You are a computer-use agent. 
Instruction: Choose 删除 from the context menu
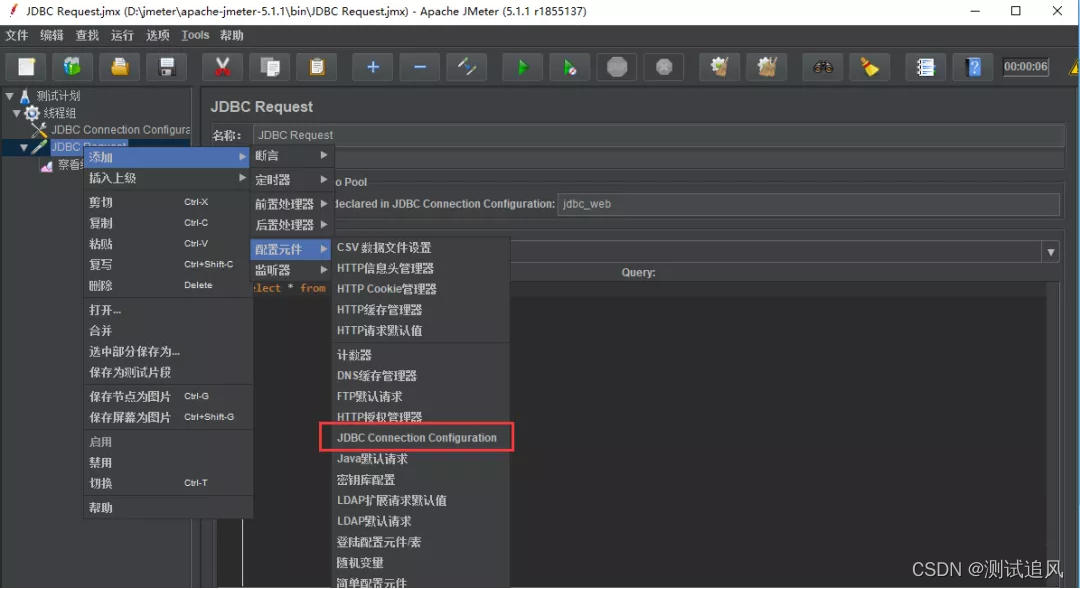click(x=167, y=285)
